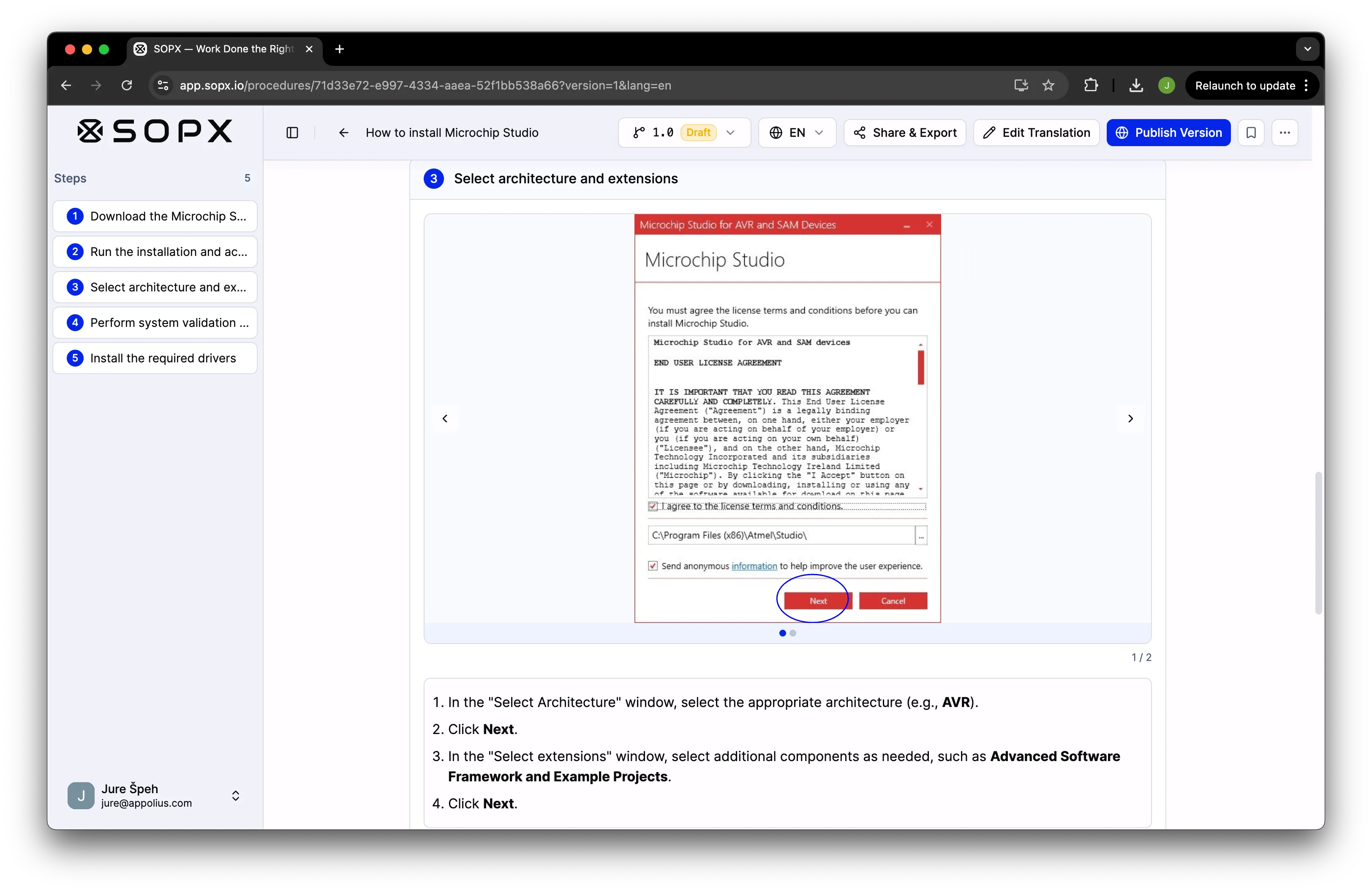Viewport: 1372px width, 892px height.
Task: Open the browser extensions puzzle icon
Action: tap(1091, 85)
